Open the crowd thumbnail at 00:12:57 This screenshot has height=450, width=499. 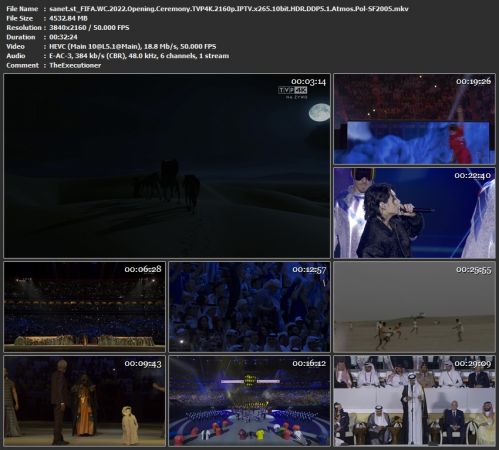tap(249, 307)
